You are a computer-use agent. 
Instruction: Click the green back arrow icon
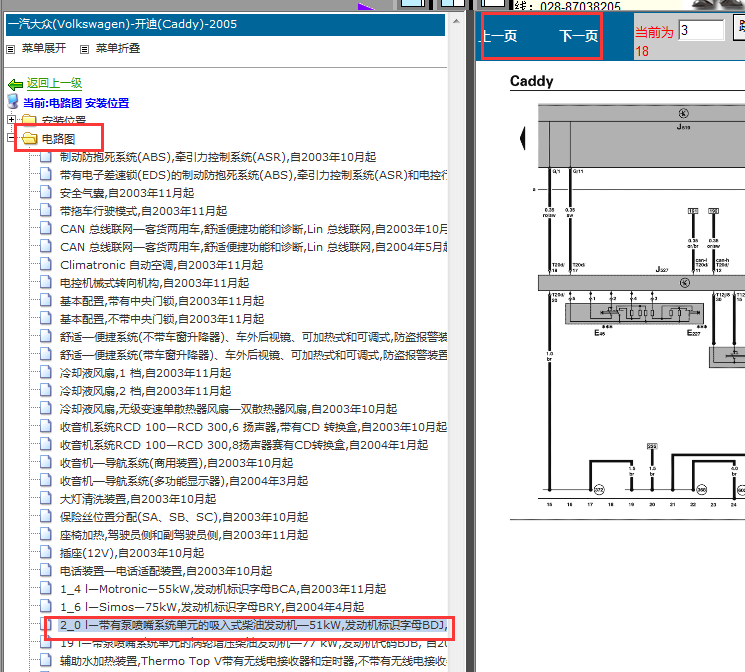coord(15,85)
